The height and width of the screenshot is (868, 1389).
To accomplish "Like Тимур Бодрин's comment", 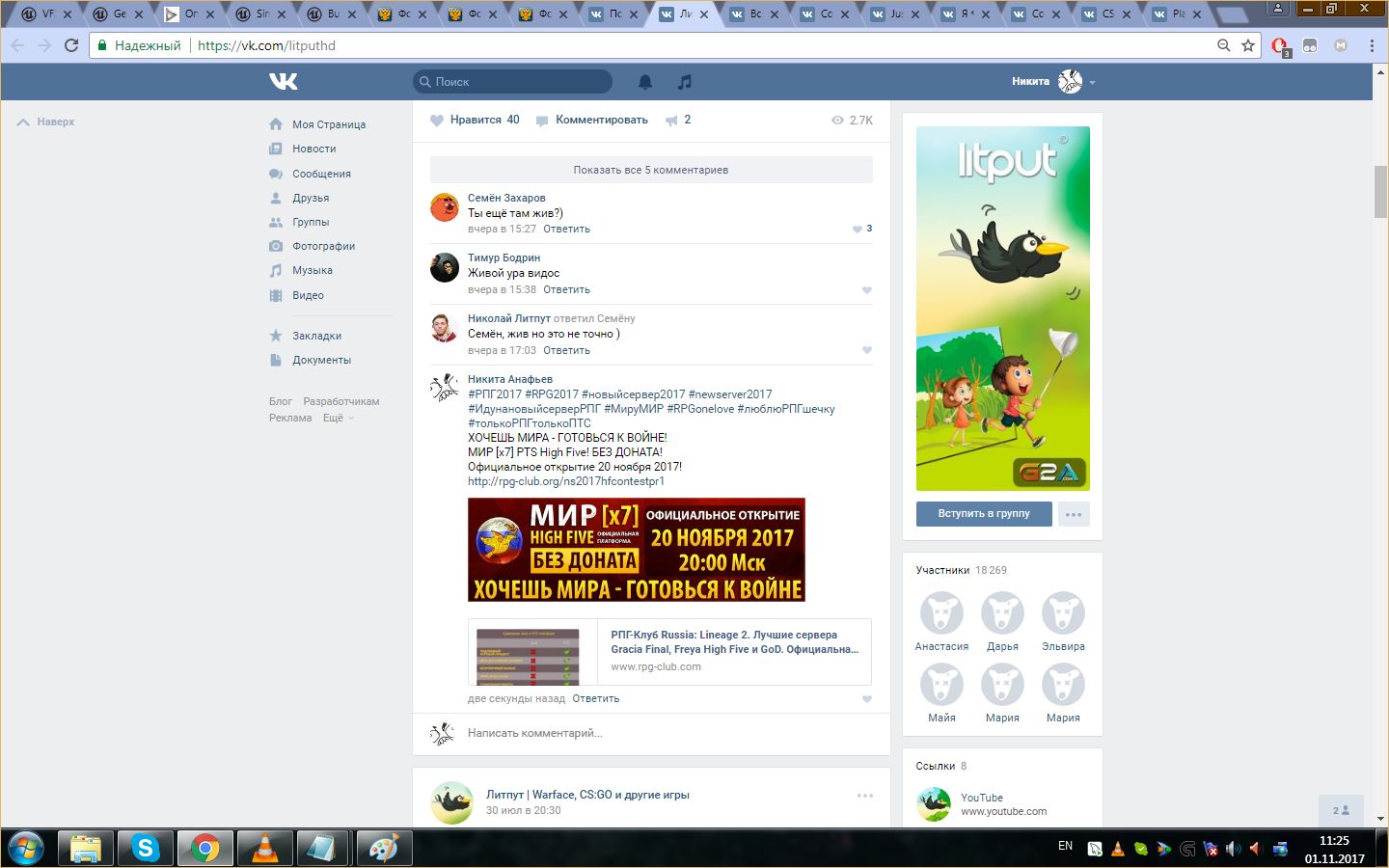I will pos(866,290).
